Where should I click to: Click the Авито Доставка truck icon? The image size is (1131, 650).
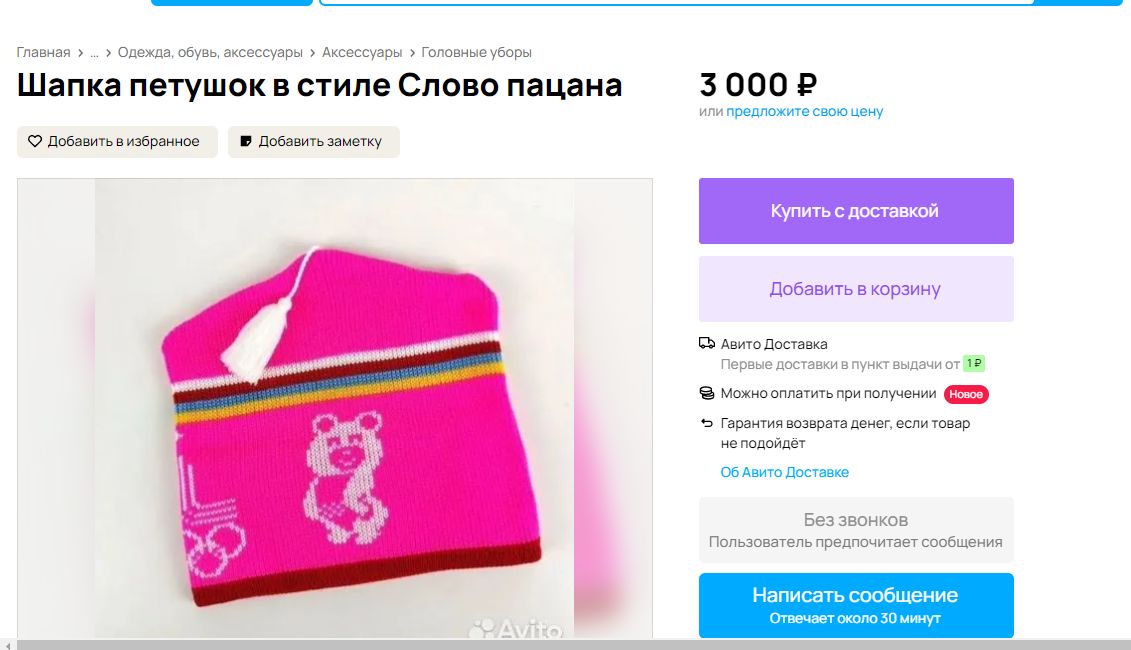[x=707, y=343]
